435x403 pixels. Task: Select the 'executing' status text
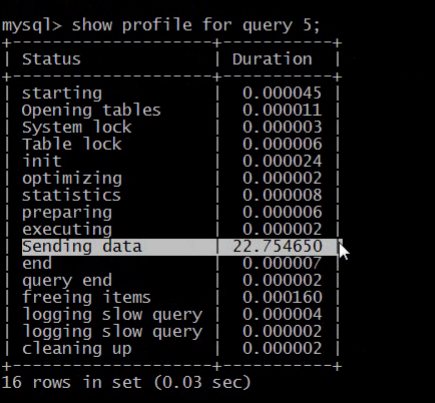pos(67,230)
